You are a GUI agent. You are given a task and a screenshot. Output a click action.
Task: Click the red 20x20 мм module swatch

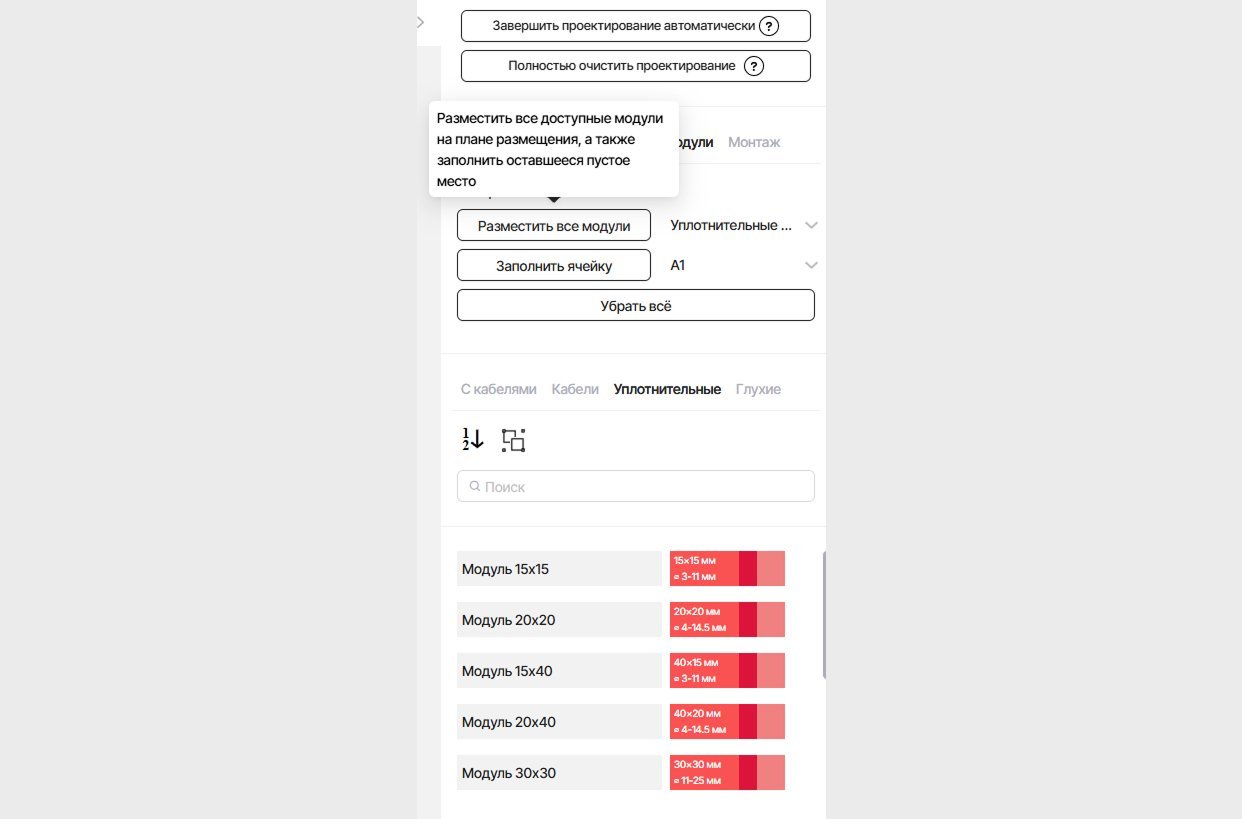pos(727,620)
